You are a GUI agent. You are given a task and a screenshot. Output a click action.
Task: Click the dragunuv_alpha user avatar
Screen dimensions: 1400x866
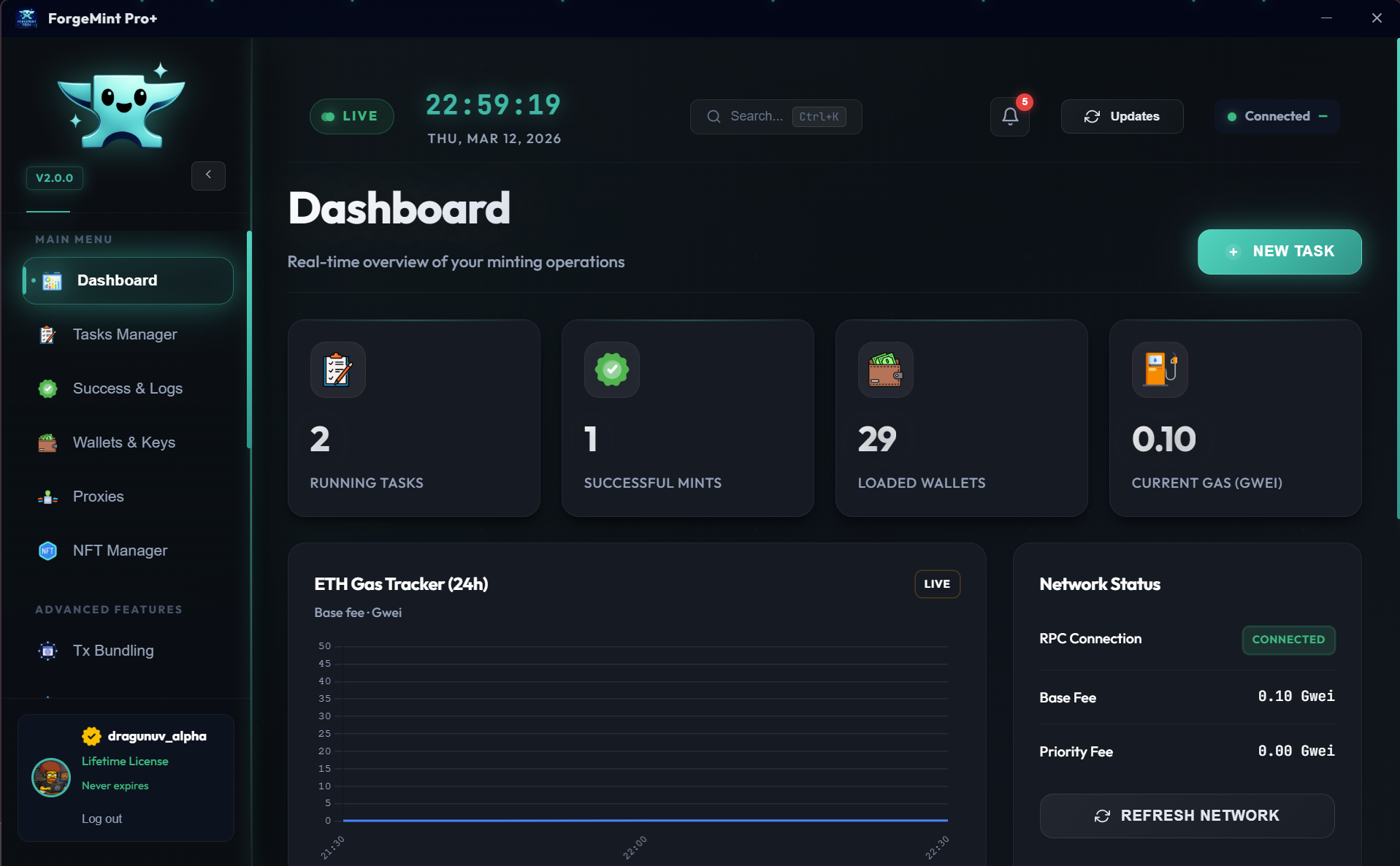click(x=51, y=777)
